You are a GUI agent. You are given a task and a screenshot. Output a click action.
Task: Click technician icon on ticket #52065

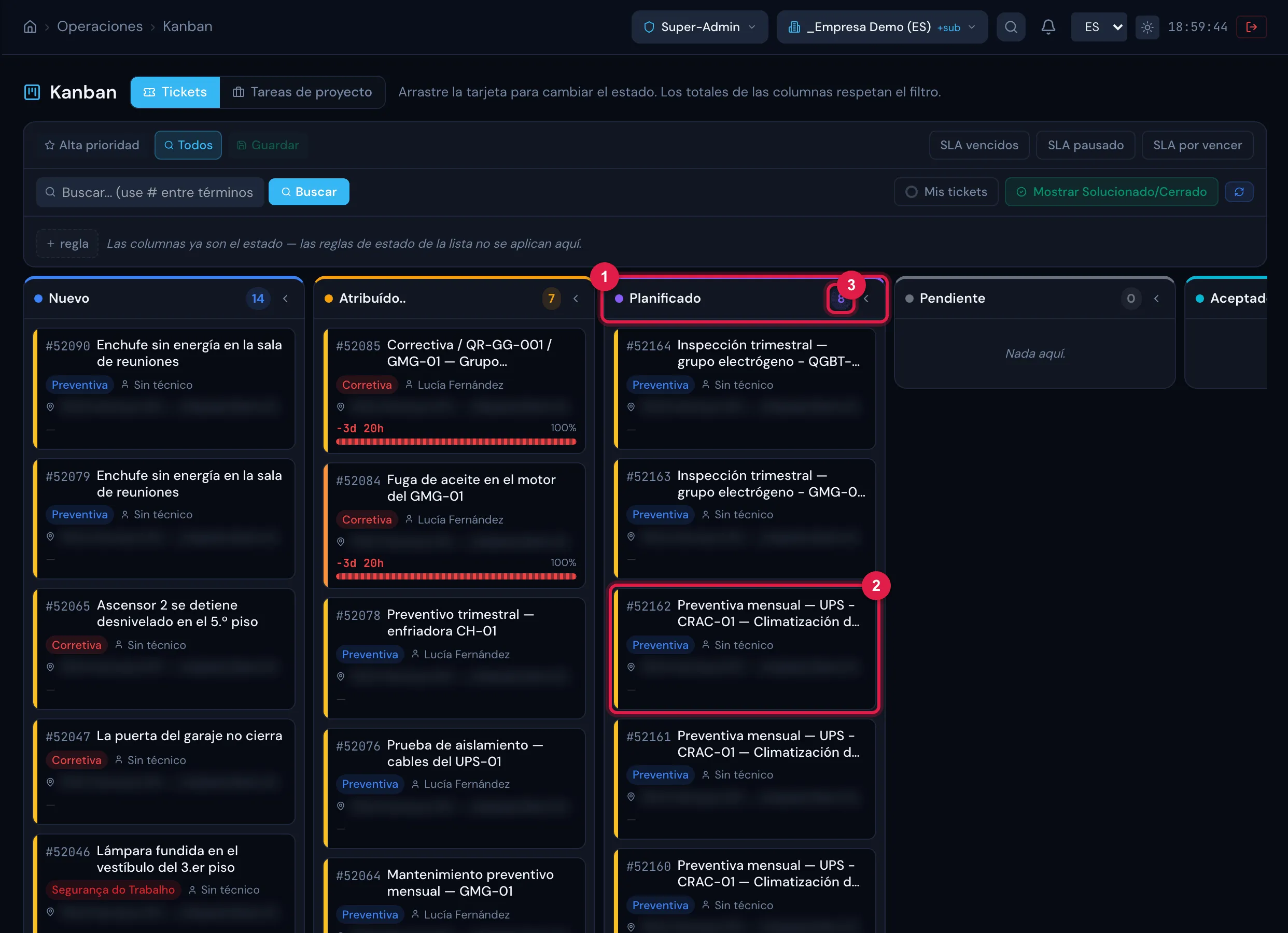pos(119,644)
